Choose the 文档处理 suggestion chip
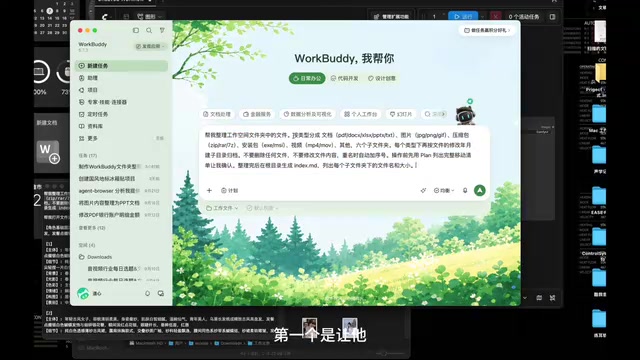 (217, 114)
